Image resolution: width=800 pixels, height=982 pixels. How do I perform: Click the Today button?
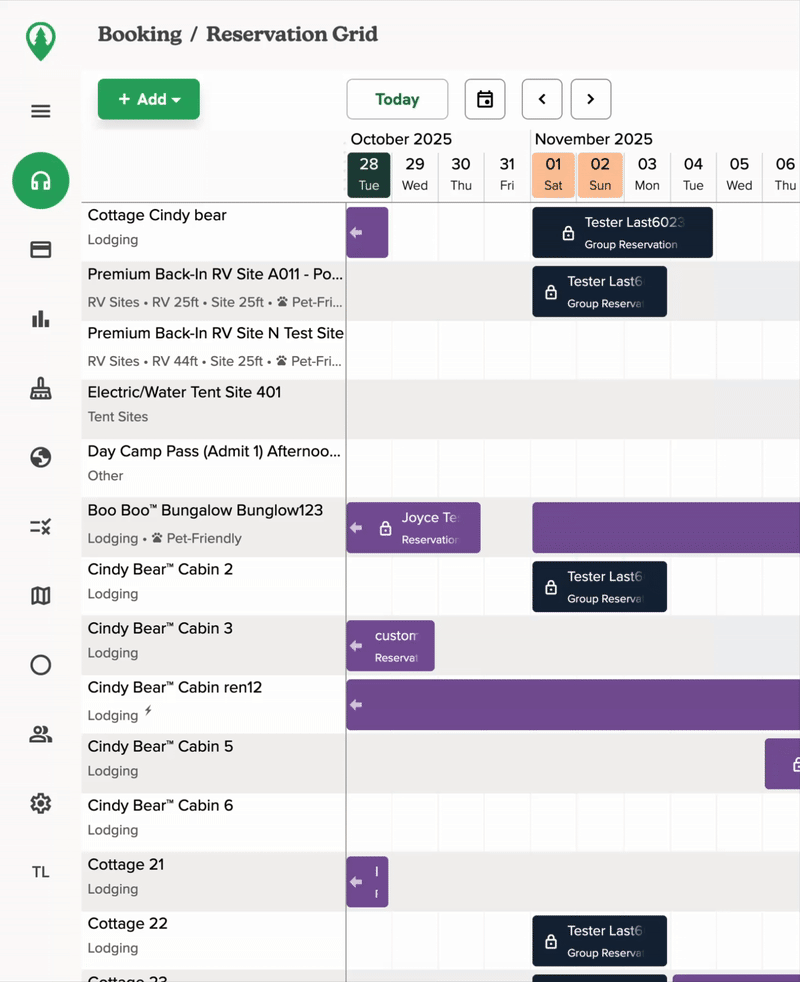pos(397,99)
